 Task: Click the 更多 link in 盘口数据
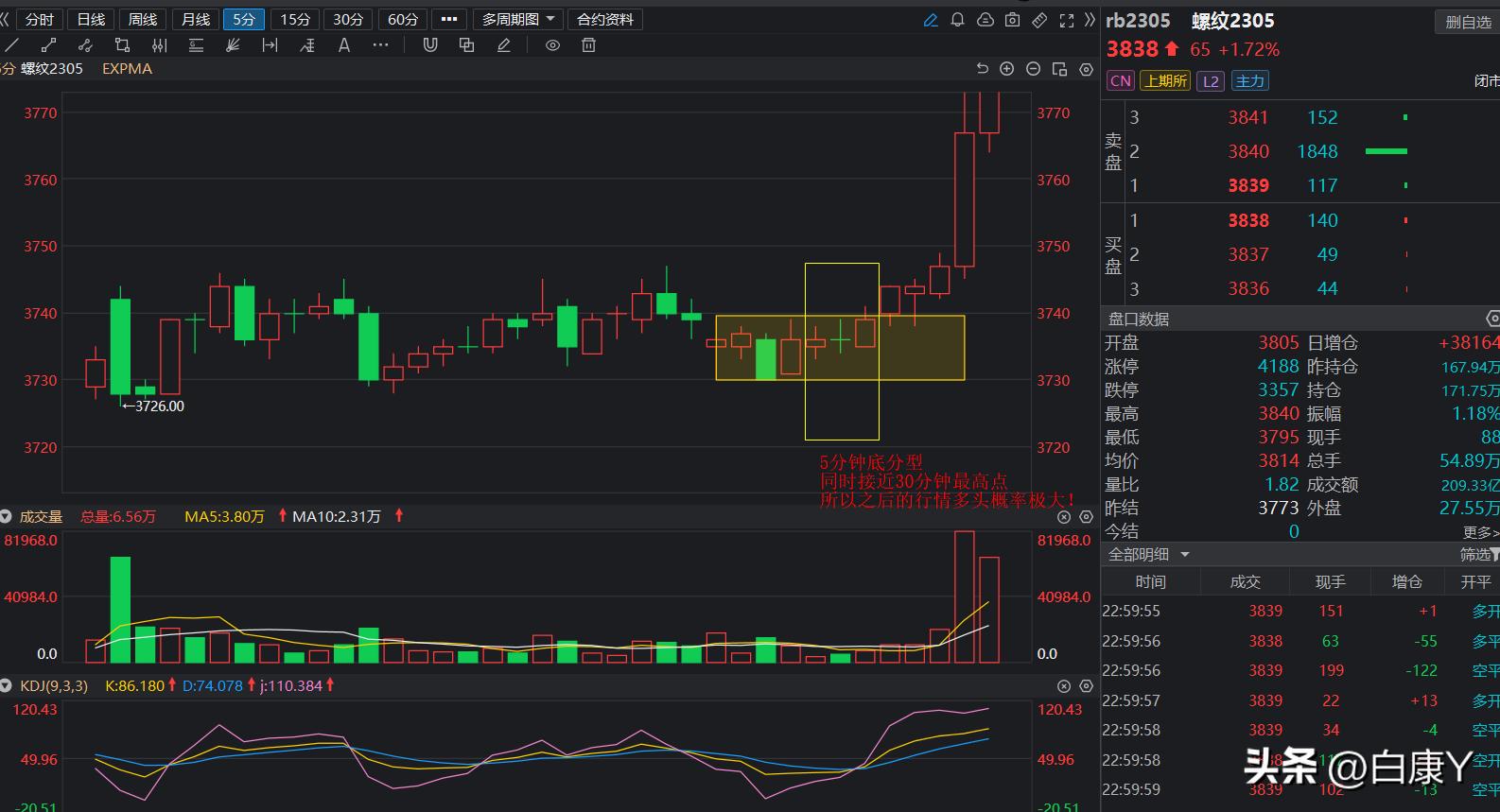[1480, 532]
